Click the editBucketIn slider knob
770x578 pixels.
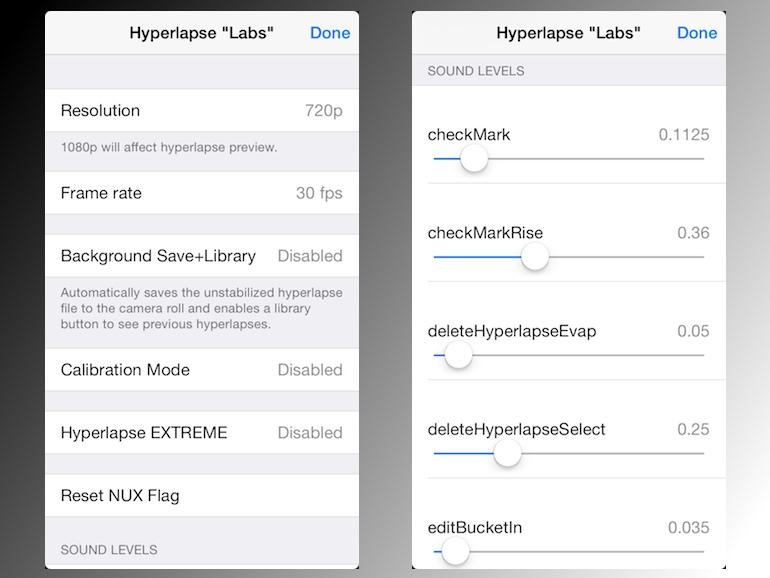pos(455,551)
